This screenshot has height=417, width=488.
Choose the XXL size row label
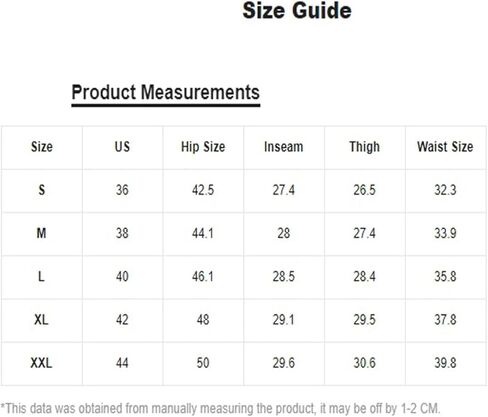coord(41,363)
